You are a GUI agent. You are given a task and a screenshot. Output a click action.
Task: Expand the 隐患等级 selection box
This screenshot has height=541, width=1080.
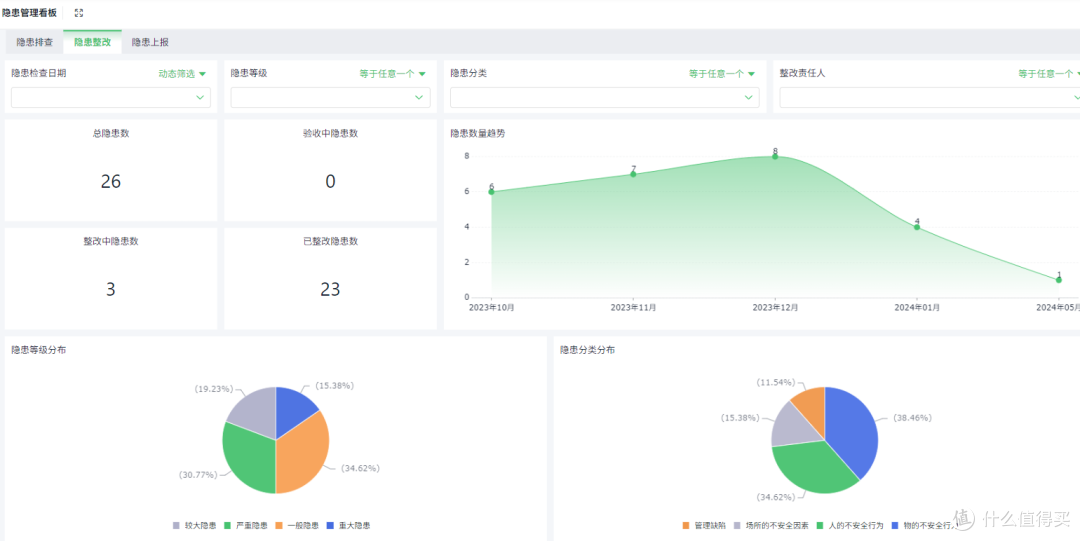pos(330,97)
